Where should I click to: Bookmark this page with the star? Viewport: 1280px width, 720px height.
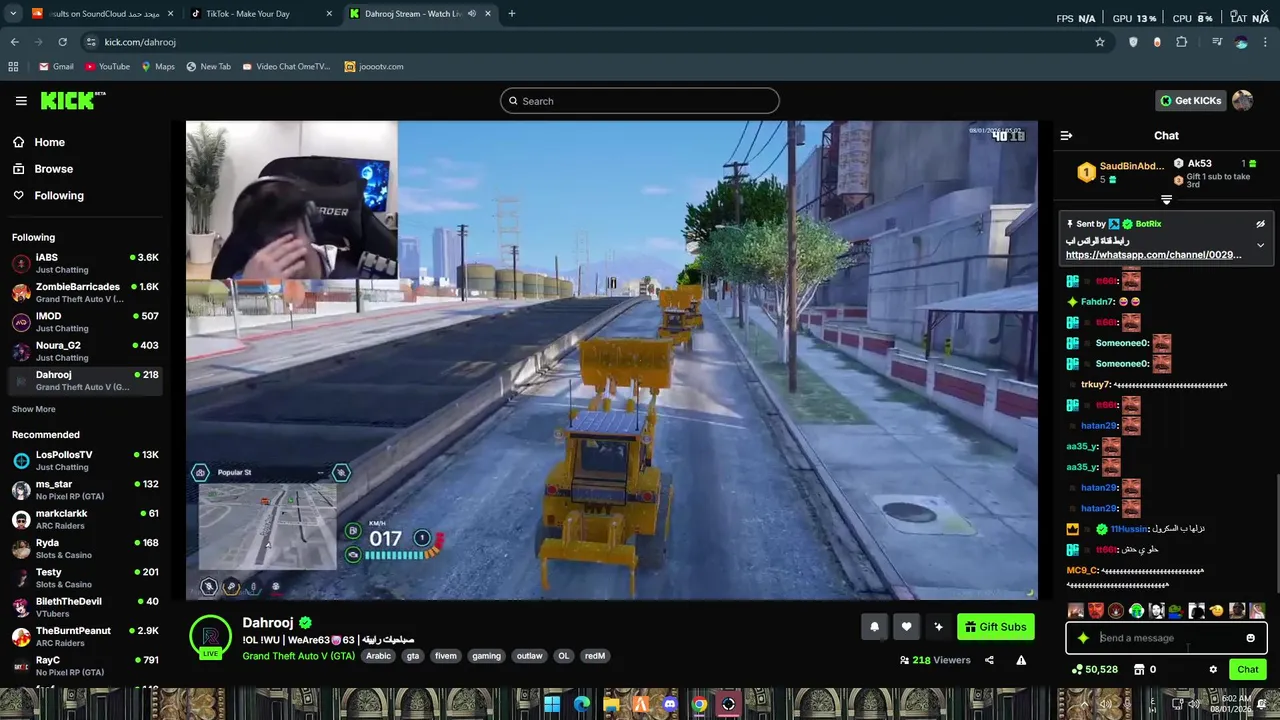click(x=1100, y=42)
